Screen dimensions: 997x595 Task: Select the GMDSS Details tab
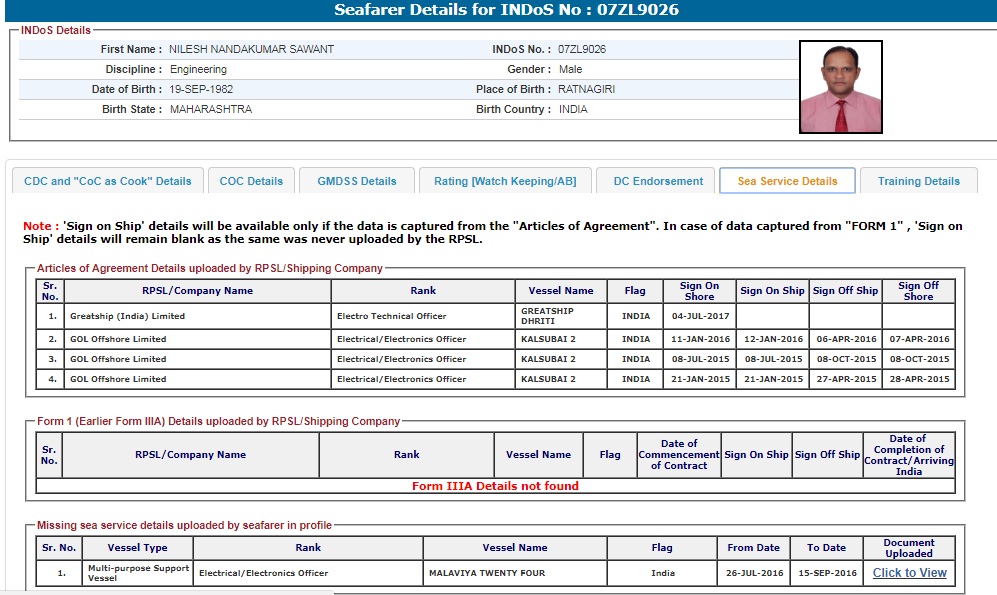pos(357,181)
